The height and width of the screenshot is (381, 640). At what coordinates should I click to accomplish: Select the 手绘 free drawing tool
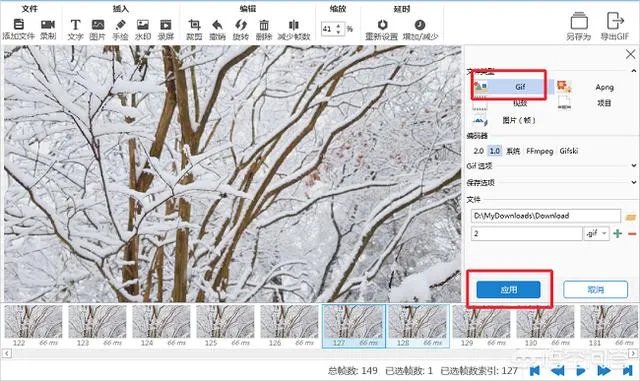click(x=120, y=25)
